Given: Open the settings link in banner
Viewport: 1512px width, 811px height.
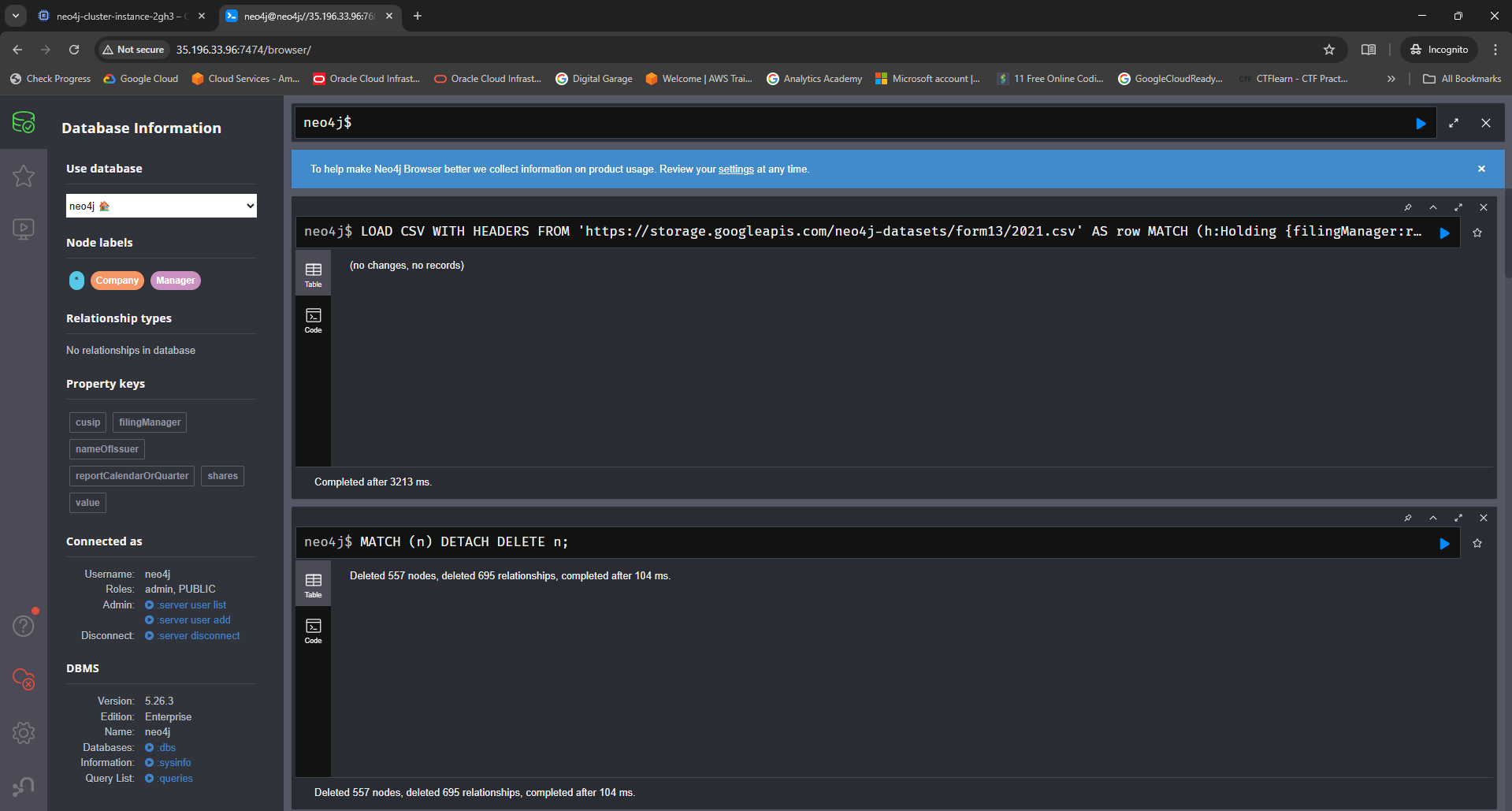Looking at the screenshot, I should pos(736,169).
